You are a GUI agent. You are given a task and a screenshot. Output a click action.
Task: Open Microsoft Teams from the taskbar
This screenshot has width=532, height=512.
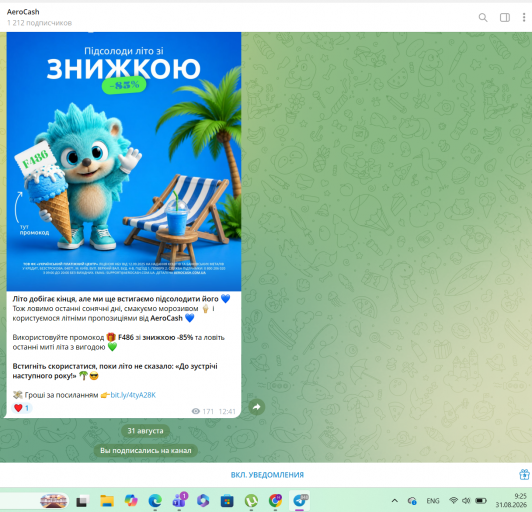[x=179, y=500]
